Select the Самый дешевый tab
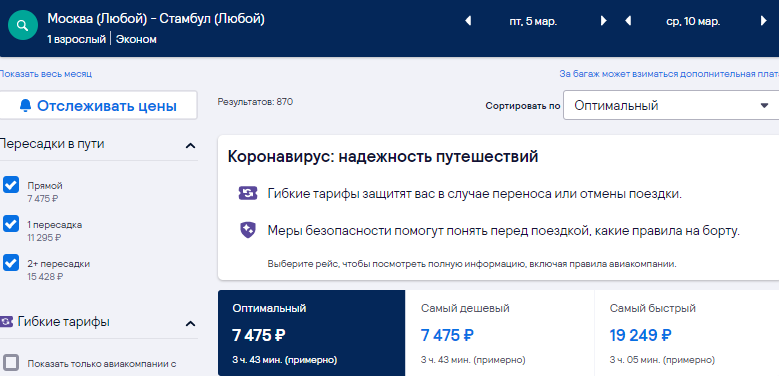This screenshot has width=779, height=376. click(x=499, y=333)
